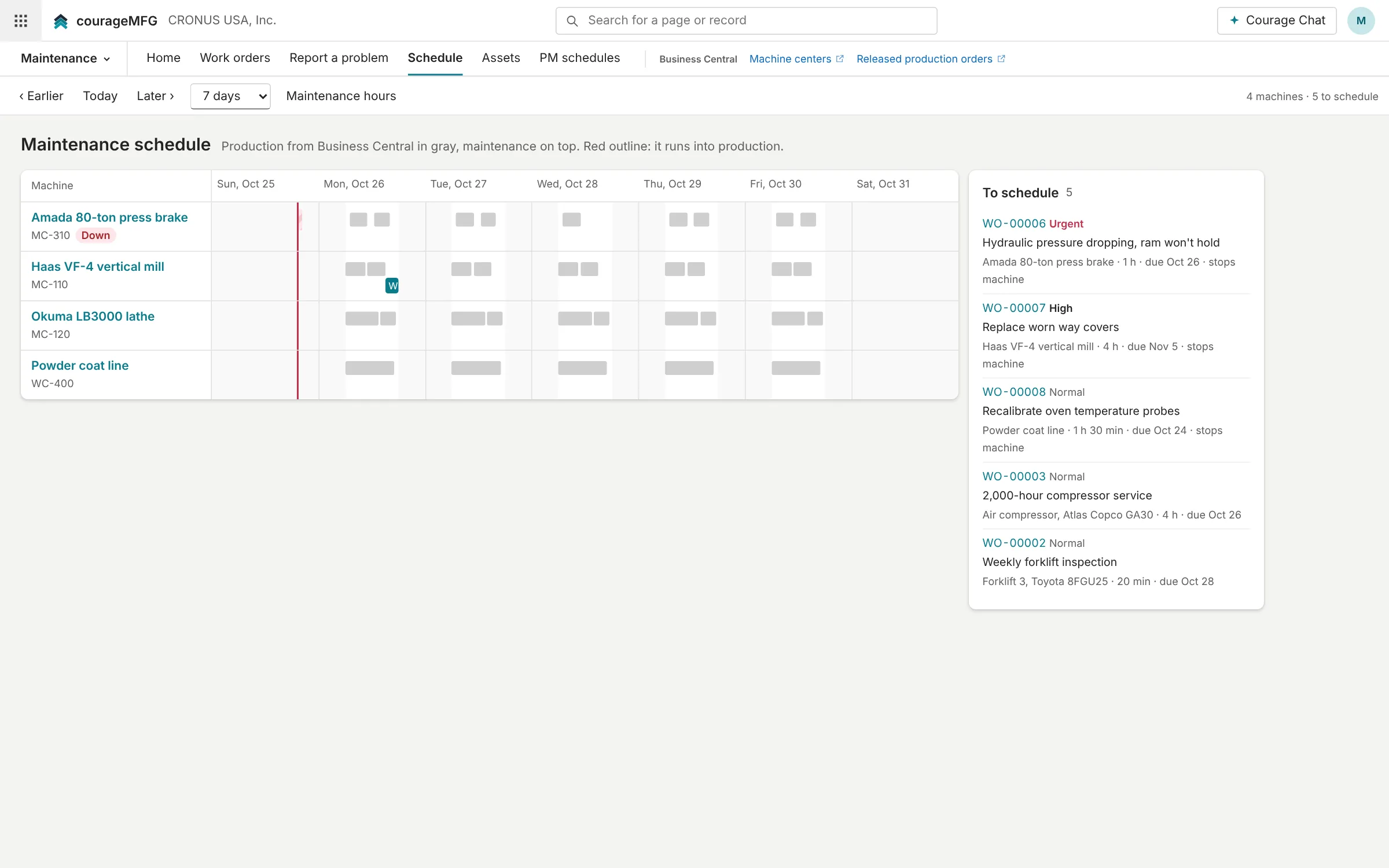Viewport: 1389px width, 868px height.
Task: Open Report a problem tab
Action: [x=339, y=58]
